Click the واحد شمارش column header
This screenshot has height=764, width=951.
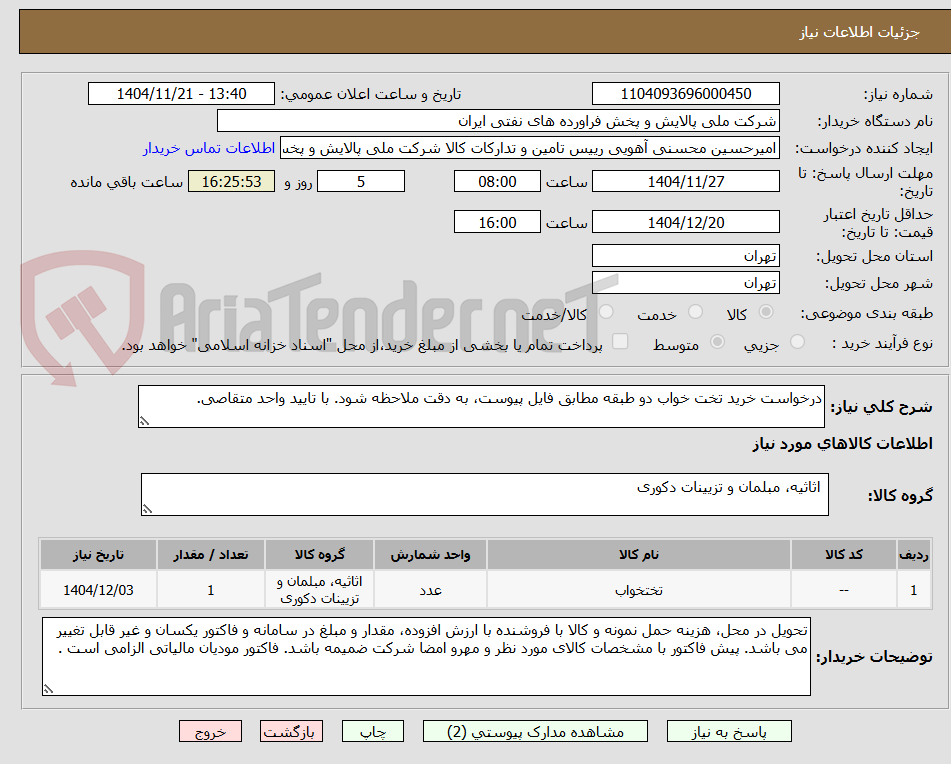coord(430,555)
